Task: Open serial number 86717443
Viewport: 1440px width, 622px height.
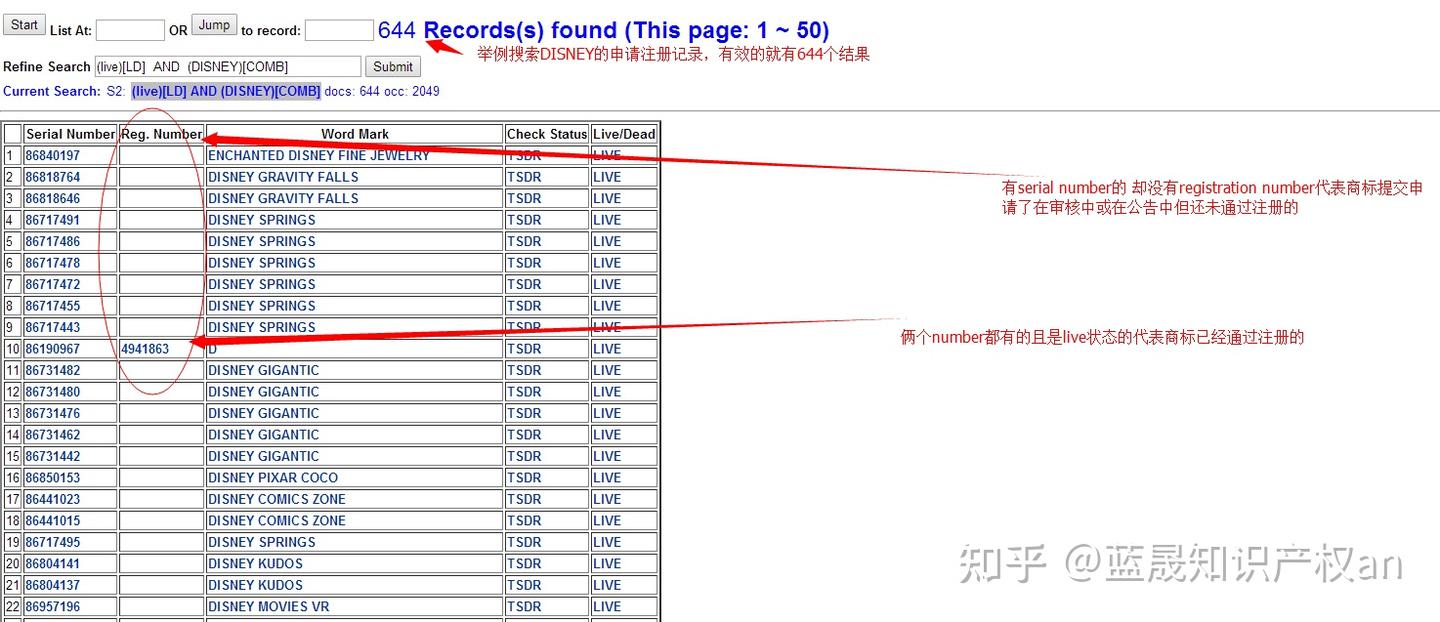Action: coord(53,327)
